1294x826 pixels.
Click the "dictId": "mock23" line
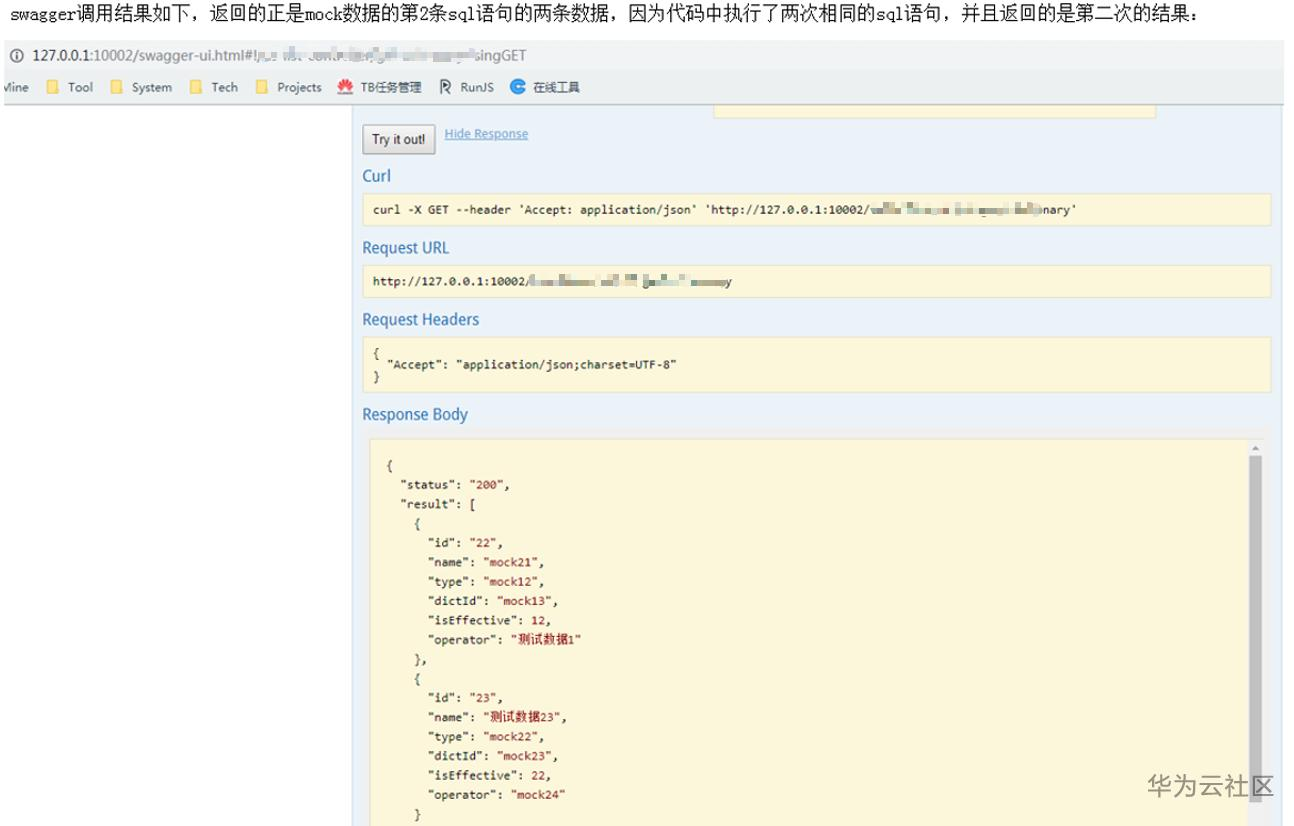(x=492, y=756)
